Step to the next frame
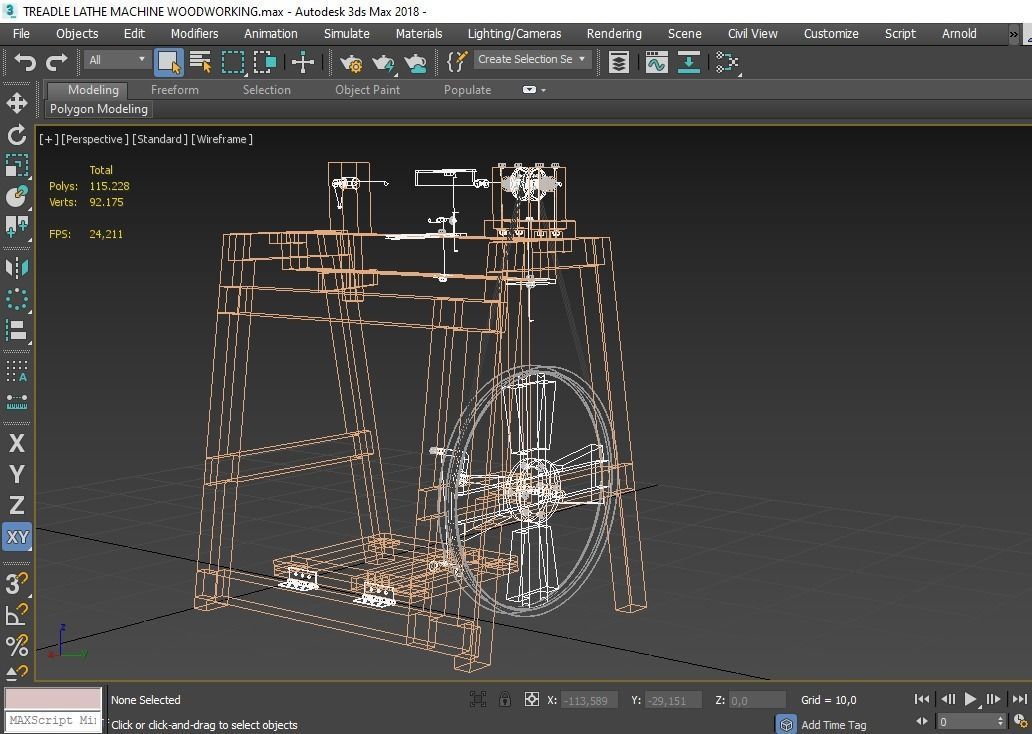This screenshot has height=734, width=1032. pyautogui.click(x=994, y=699)
